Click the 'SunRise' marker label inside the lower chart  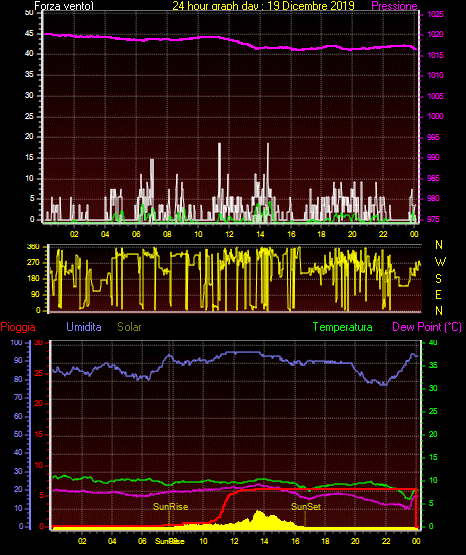(x=170, y=507)
